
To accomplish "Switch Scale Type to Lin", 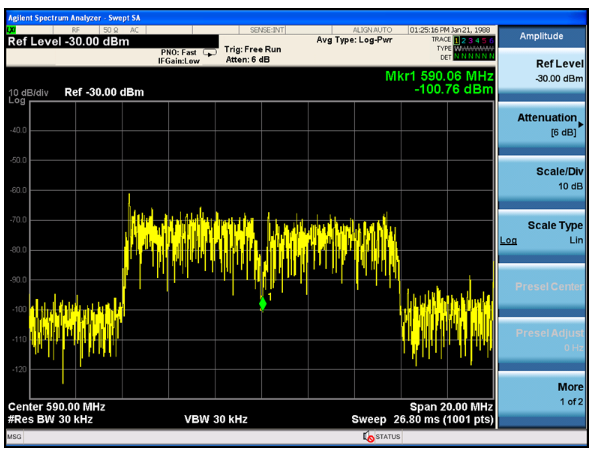I will pos(576,240).
